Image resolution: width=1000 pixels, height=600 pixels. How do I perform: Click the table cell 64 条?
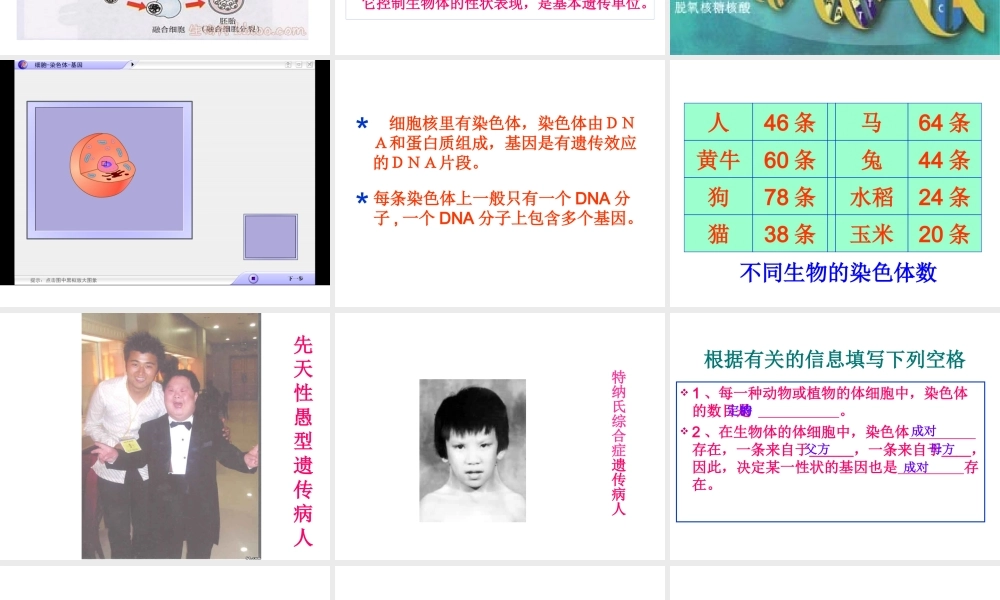tap(945, 122)
